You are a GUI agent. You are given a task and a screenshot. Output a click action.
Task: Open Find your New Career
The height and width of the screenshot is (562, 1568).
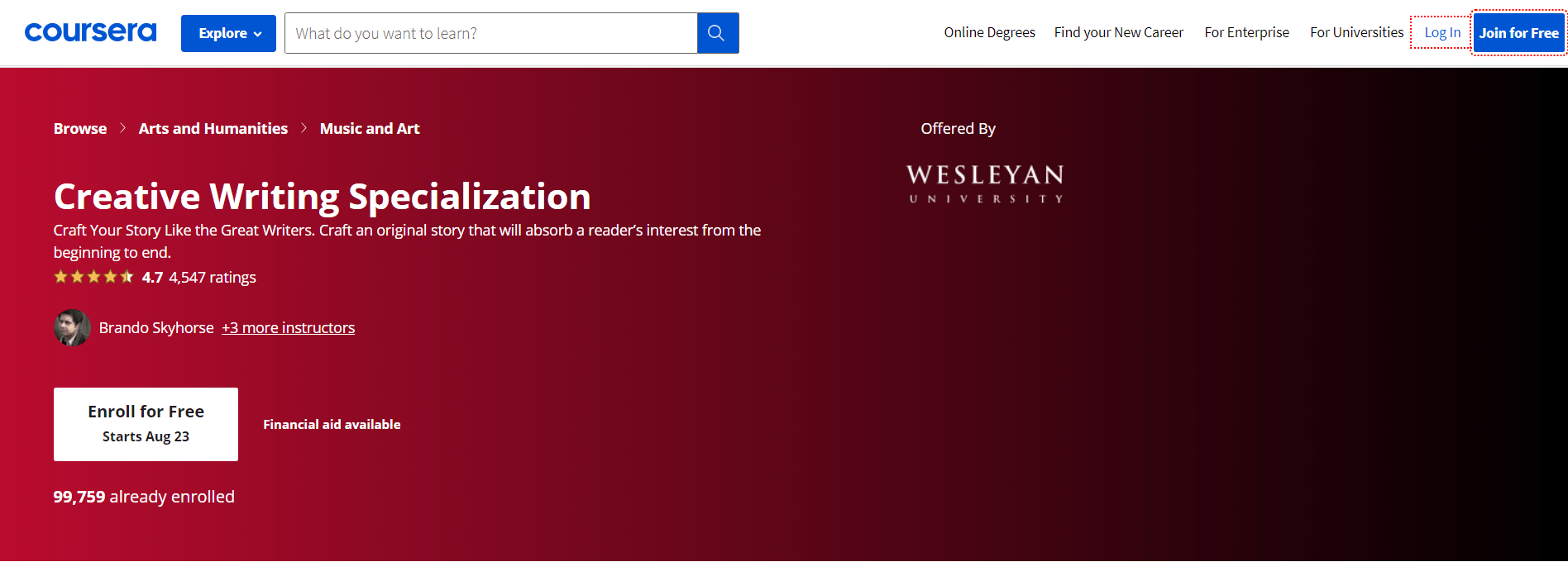[x=1118, y=32]
